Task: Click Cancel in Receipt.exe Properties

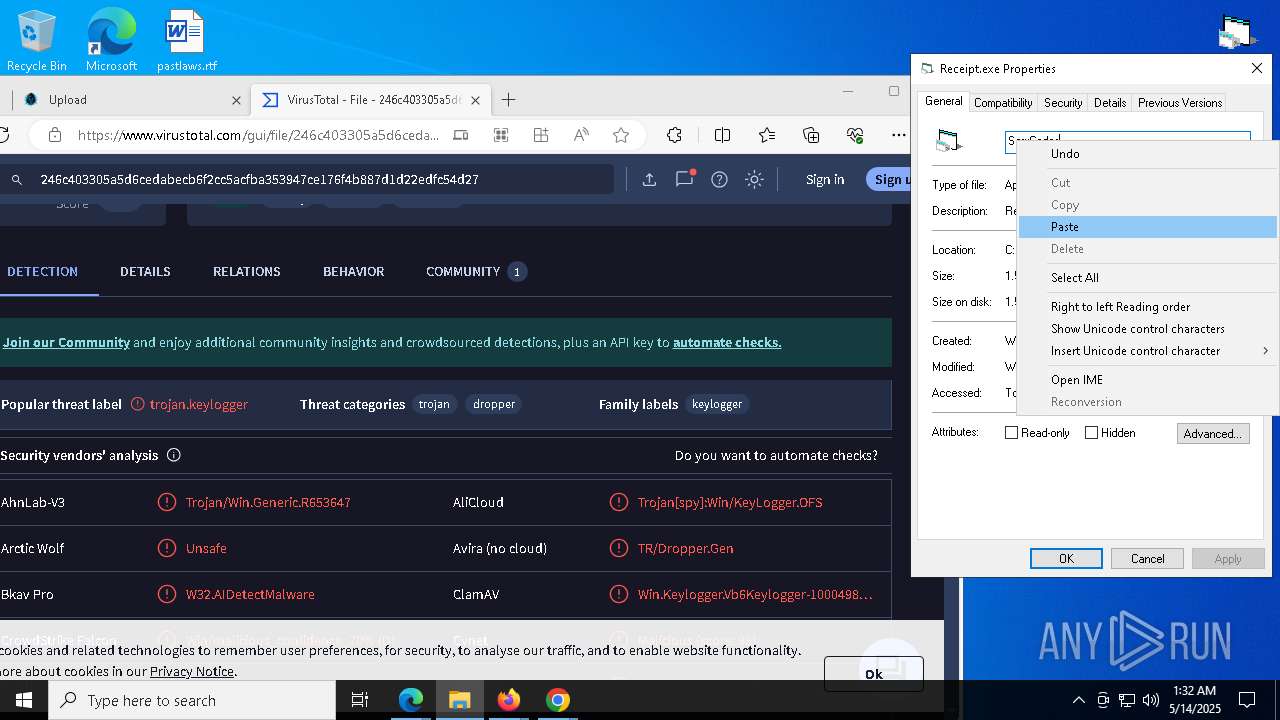Action: [x=1147, y=559]
